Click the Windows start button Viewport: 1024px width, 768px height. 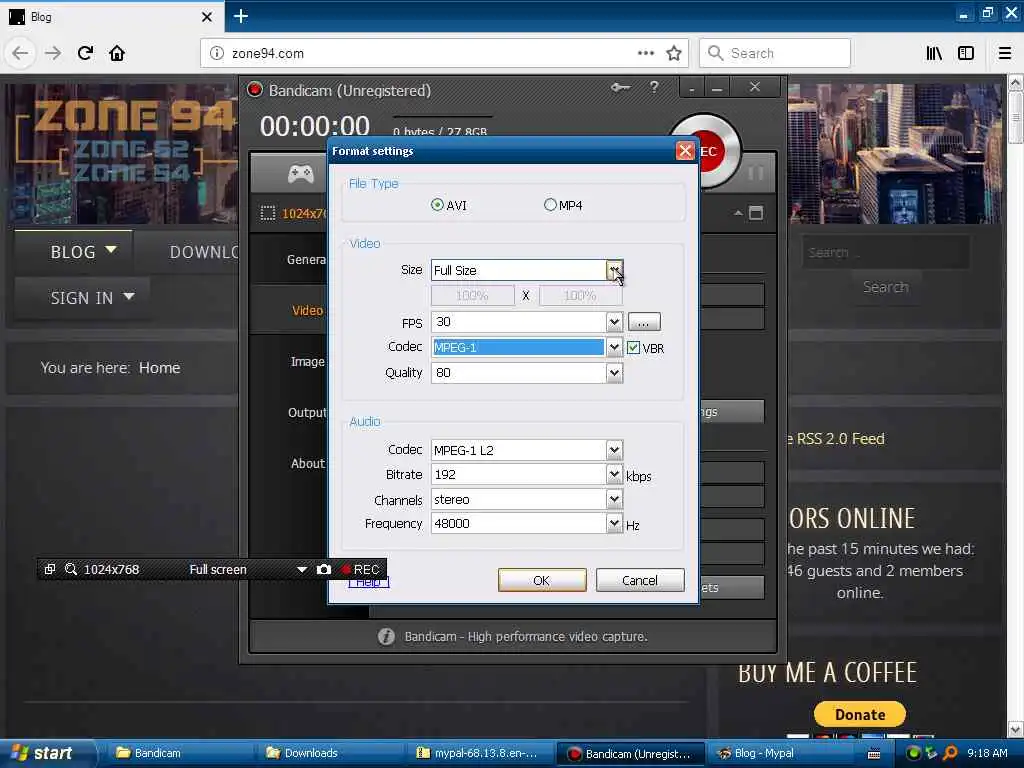[x=46, y=753]
